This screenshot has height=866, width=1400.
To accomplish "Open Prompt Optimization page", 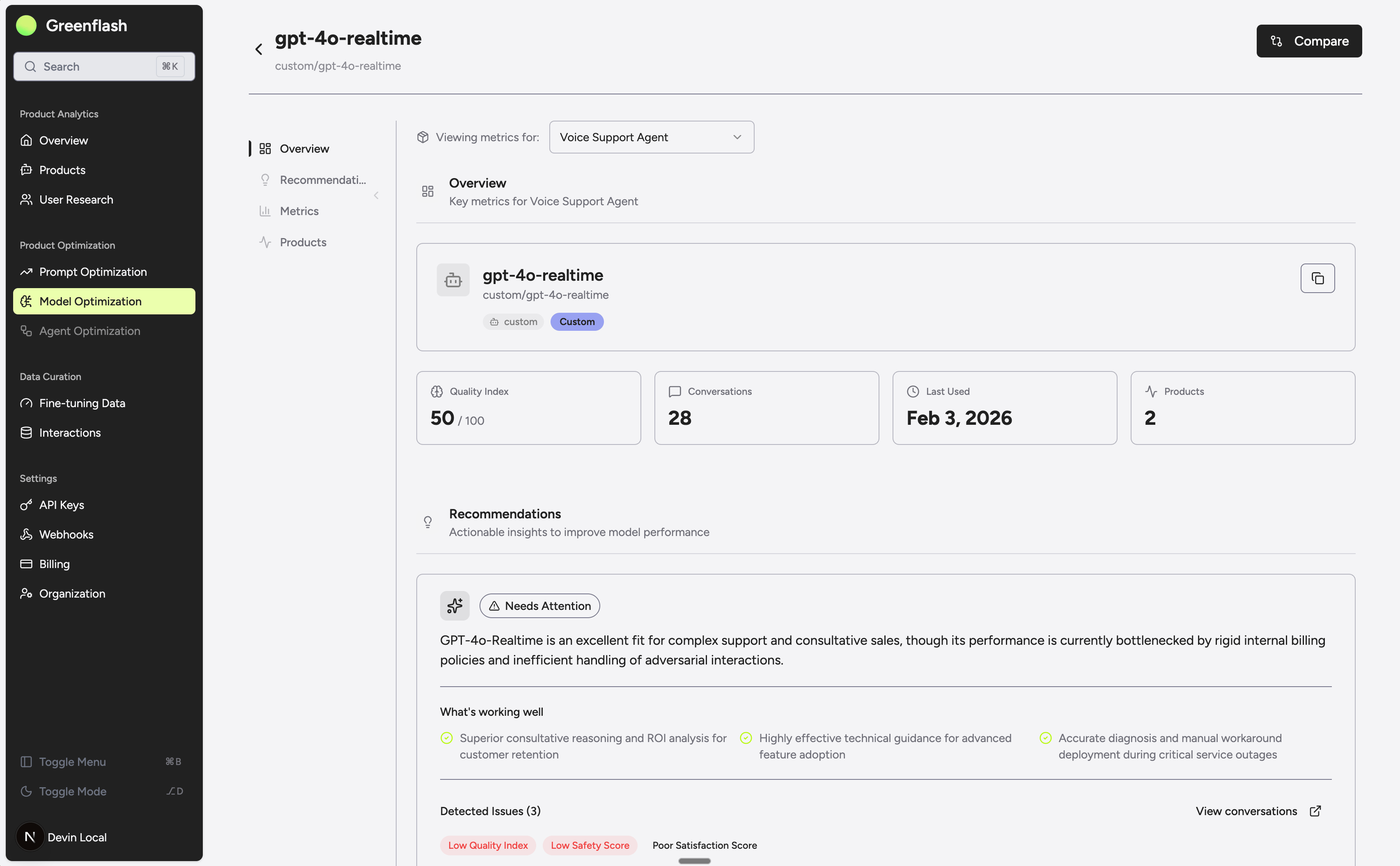I will pos(104,271).
